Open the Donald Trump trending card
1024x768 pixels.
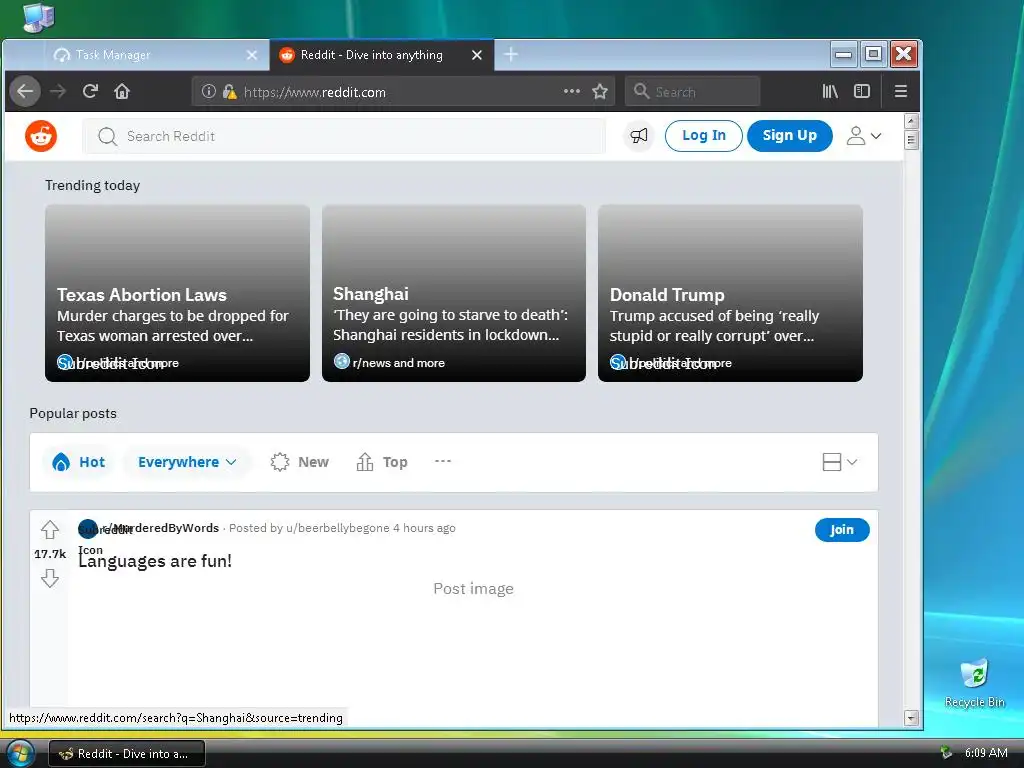730,293
